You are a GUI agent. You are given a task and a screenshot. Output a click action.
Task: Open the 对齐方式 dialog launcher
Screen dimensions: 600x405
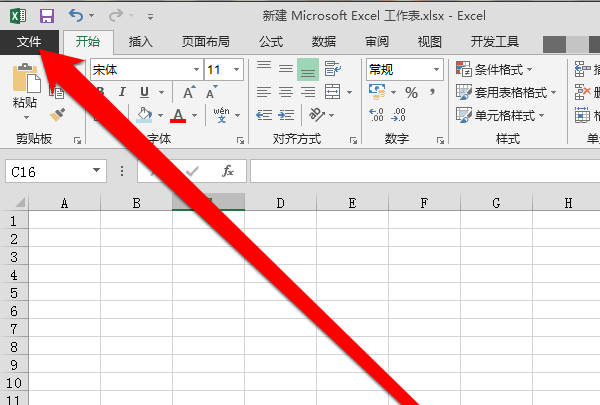click(353, 140)
